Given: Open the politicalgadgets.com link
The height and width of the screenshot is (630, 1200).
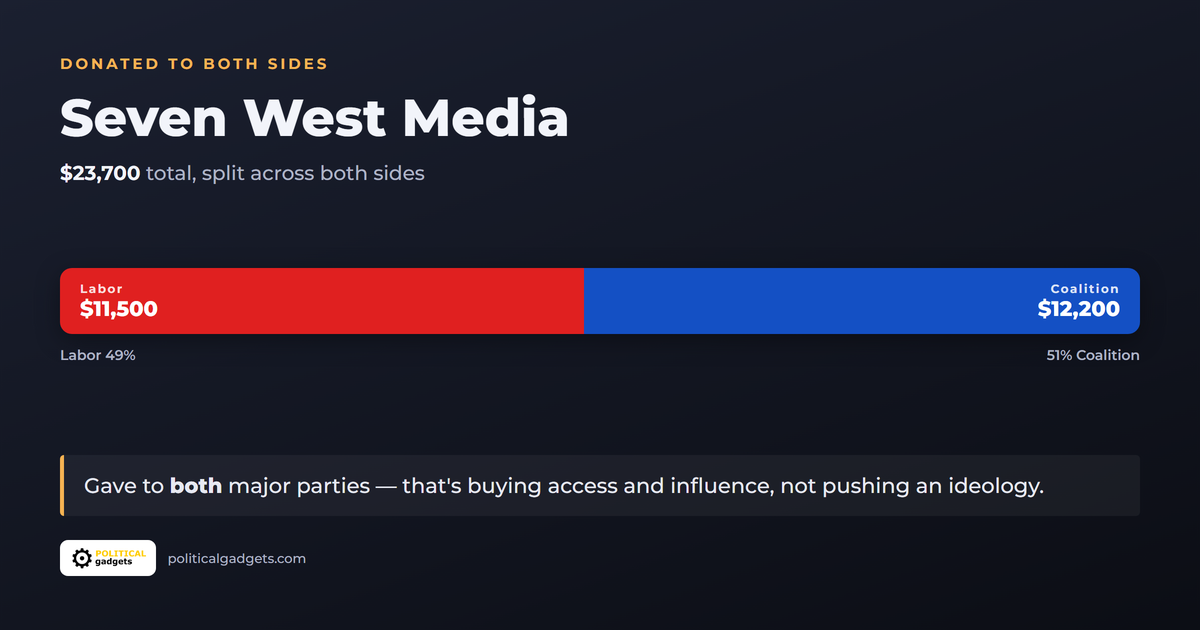Looking at the screenshot, I should click(237, 558).
